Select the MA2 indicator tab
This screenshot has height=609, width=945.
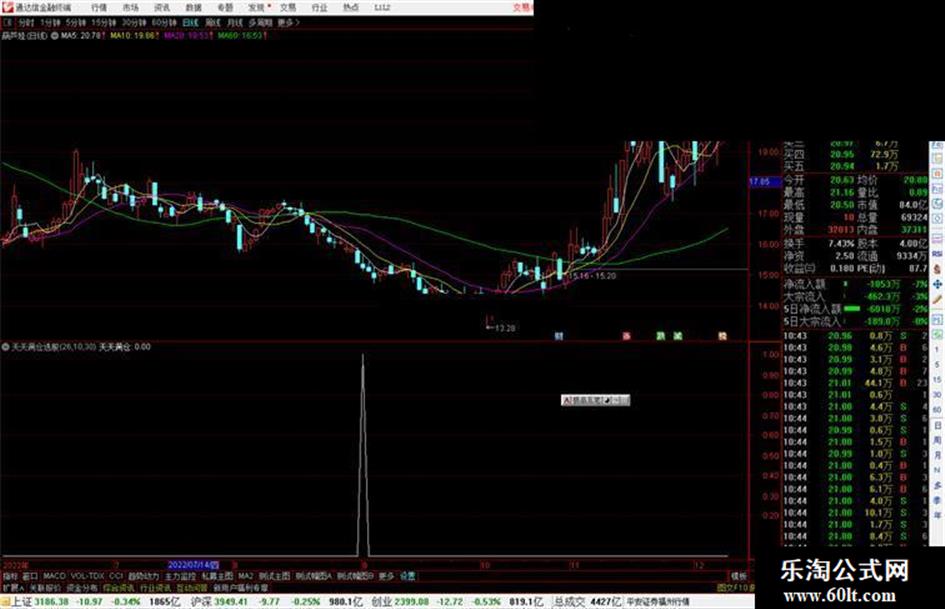coord(245,576)
